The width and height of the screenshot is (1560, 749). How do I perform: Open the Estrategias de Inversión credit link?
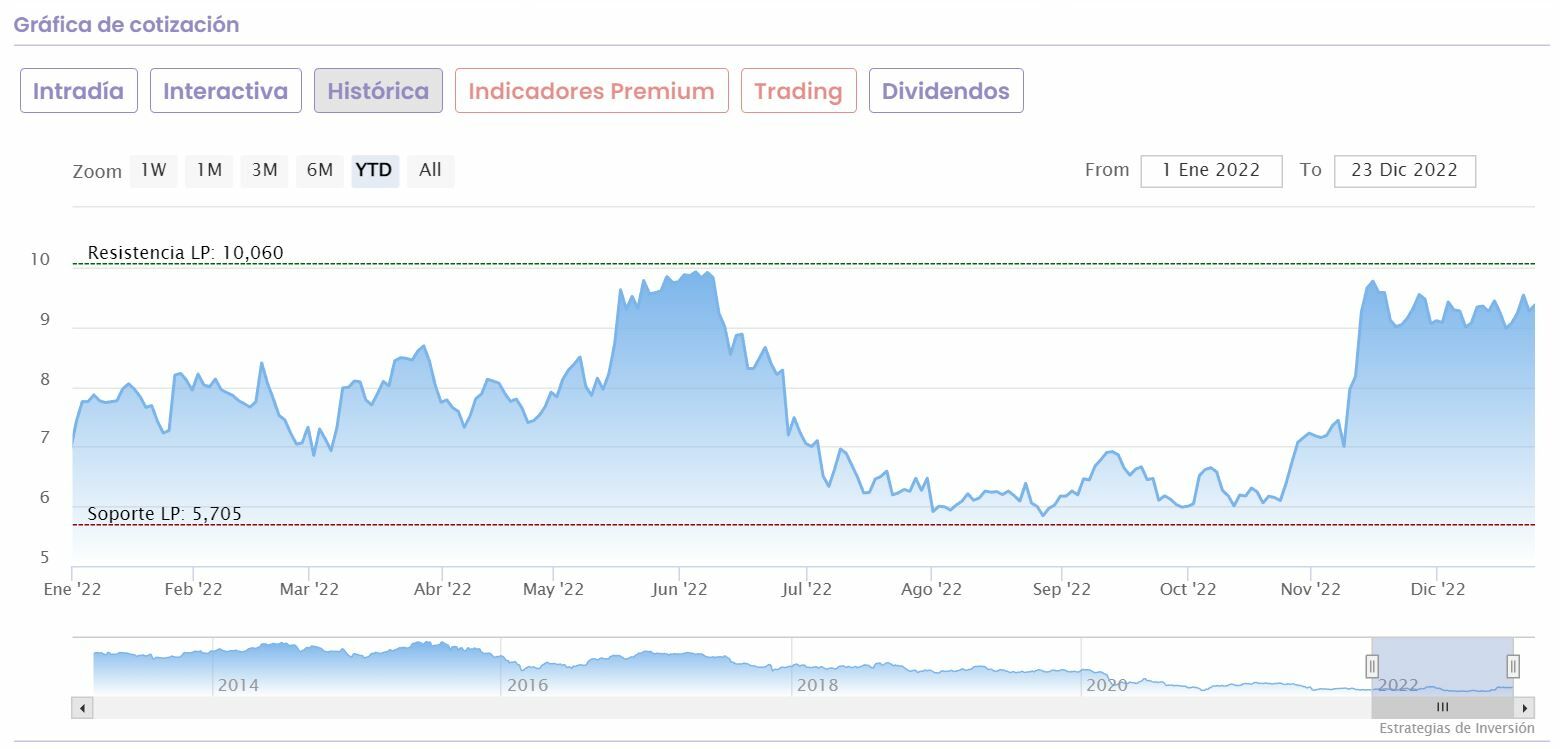click(1456, 729)
